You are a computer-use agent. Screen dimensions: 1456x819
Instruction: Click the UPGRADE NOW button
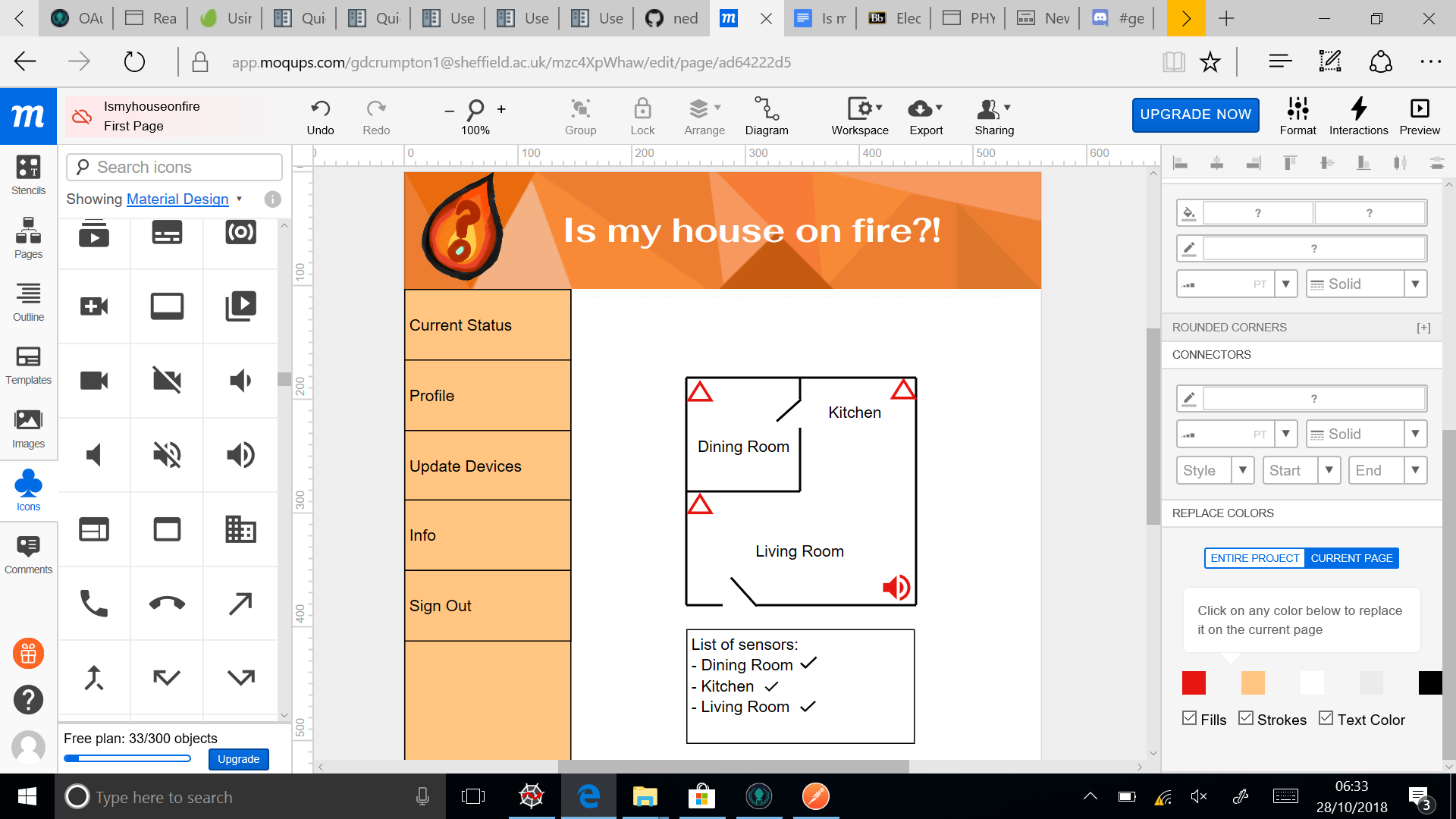click(x=1195, y=115)
